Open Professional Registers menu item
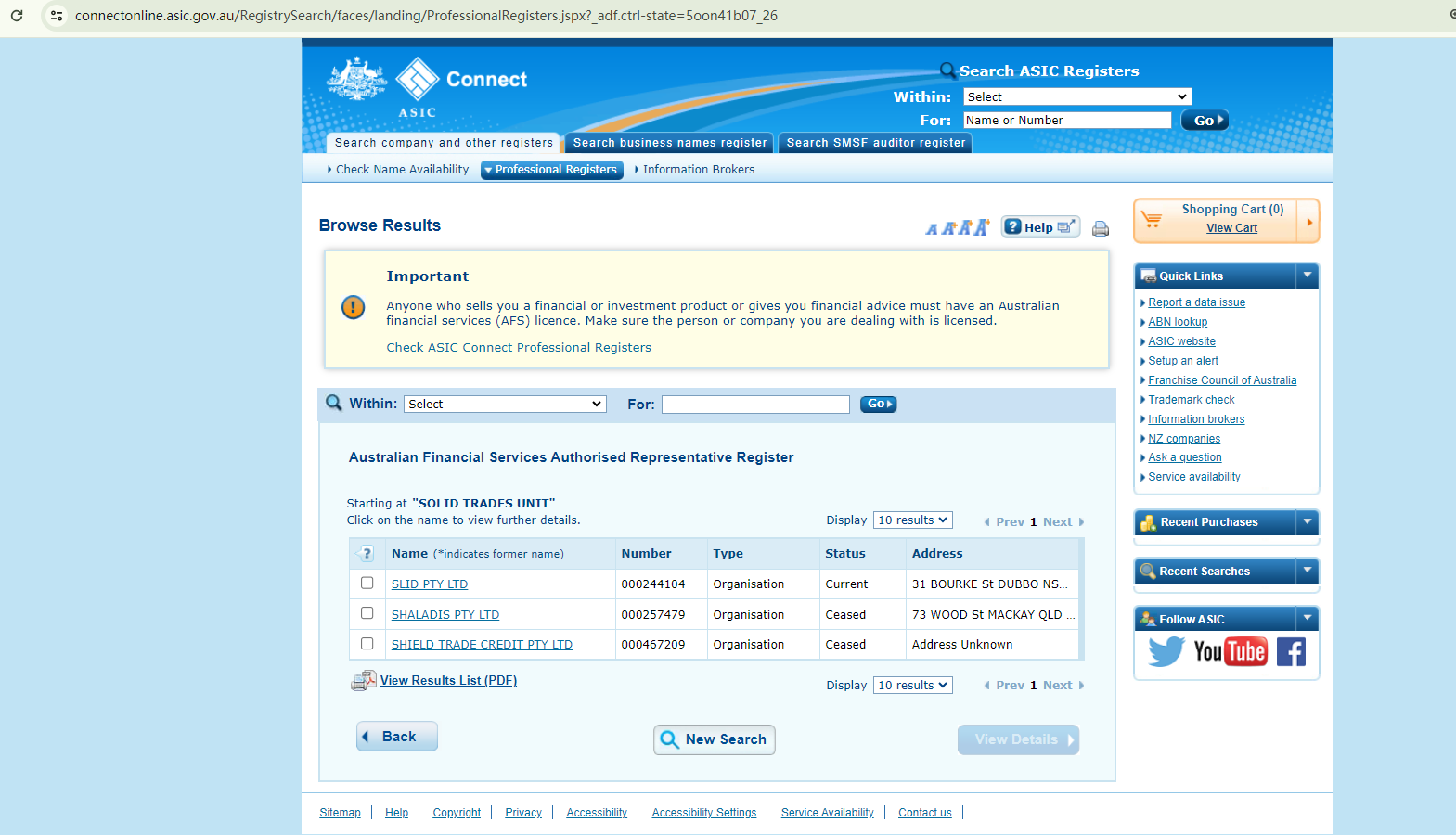 point(552,170)
